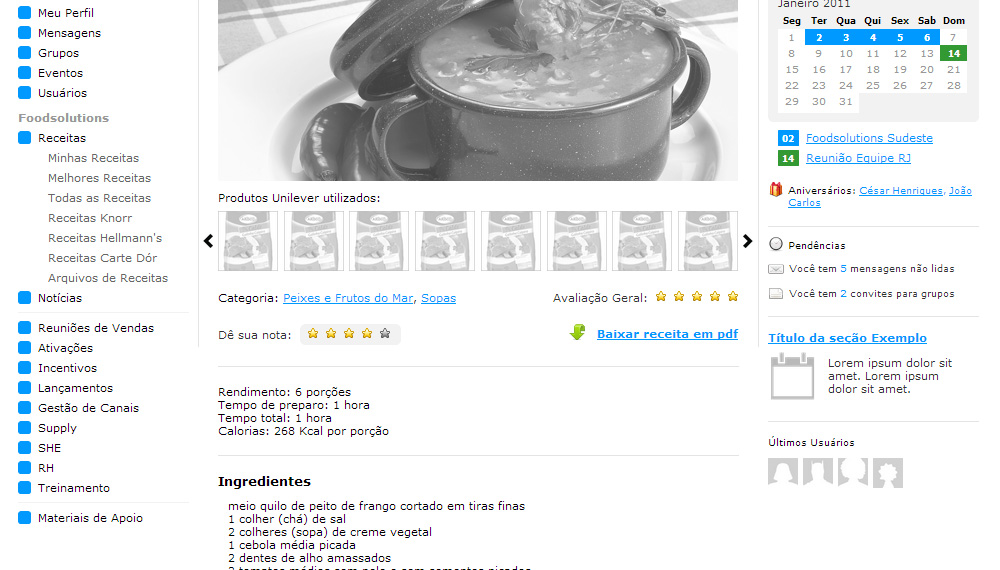Click the right arrow of products carousel
1000x570 pixels.
[x=747, y=241]
